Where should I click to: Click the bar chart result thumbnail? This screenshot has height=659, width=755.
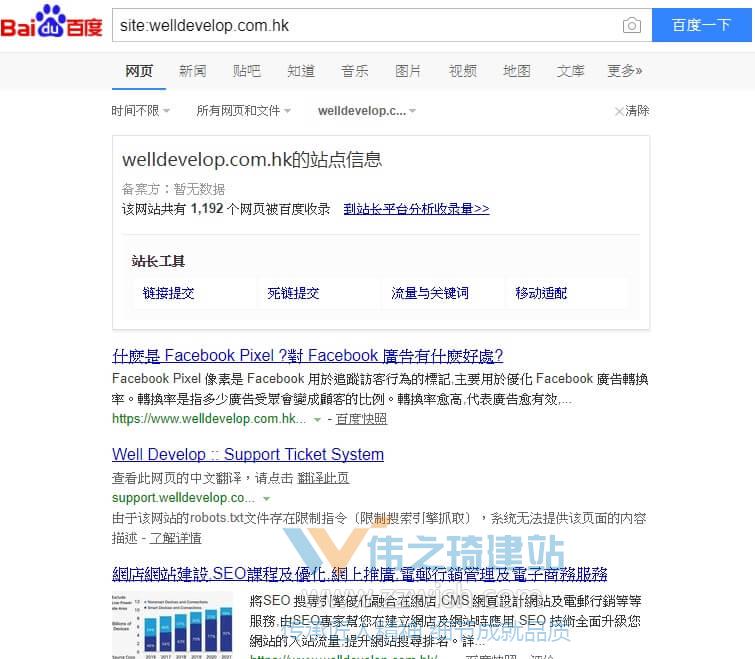pyautogui.click(x=172, y=625)
